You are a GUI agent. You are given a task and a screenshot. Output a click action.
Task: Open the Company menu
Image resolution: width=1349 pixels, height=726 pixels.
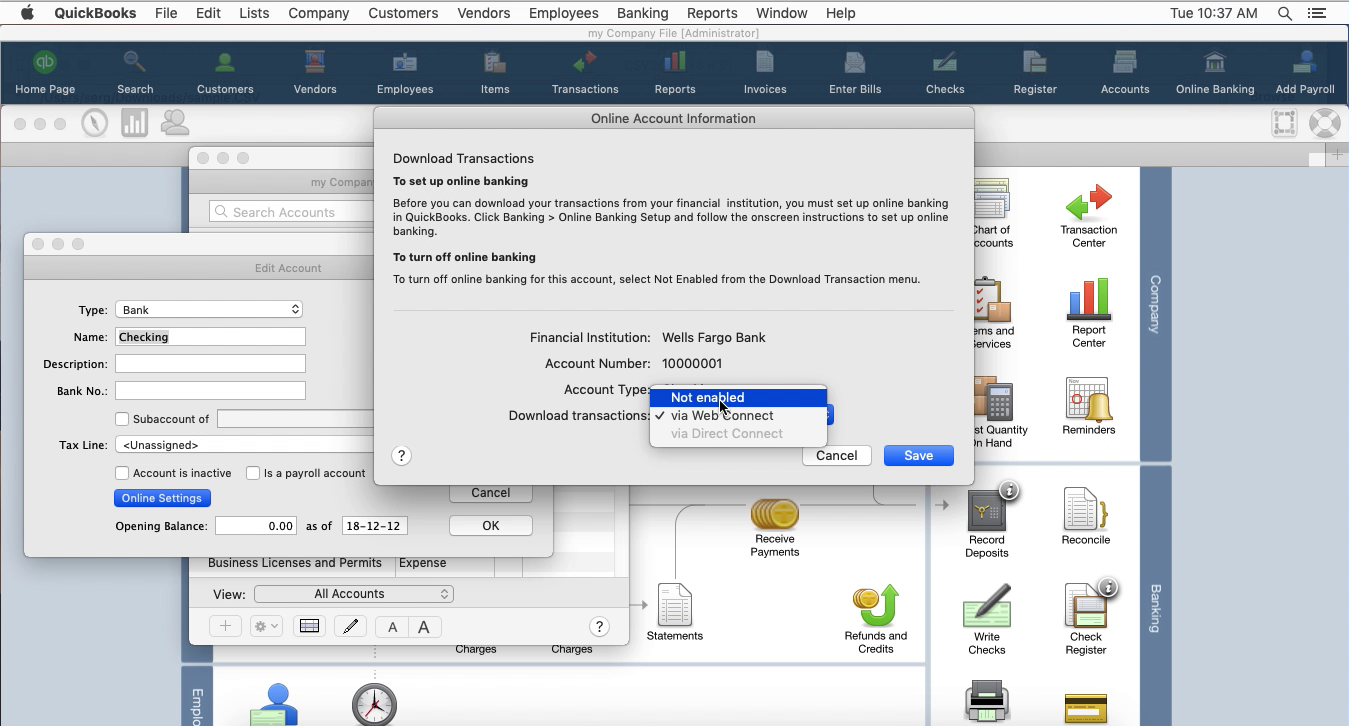click(318, 13)
